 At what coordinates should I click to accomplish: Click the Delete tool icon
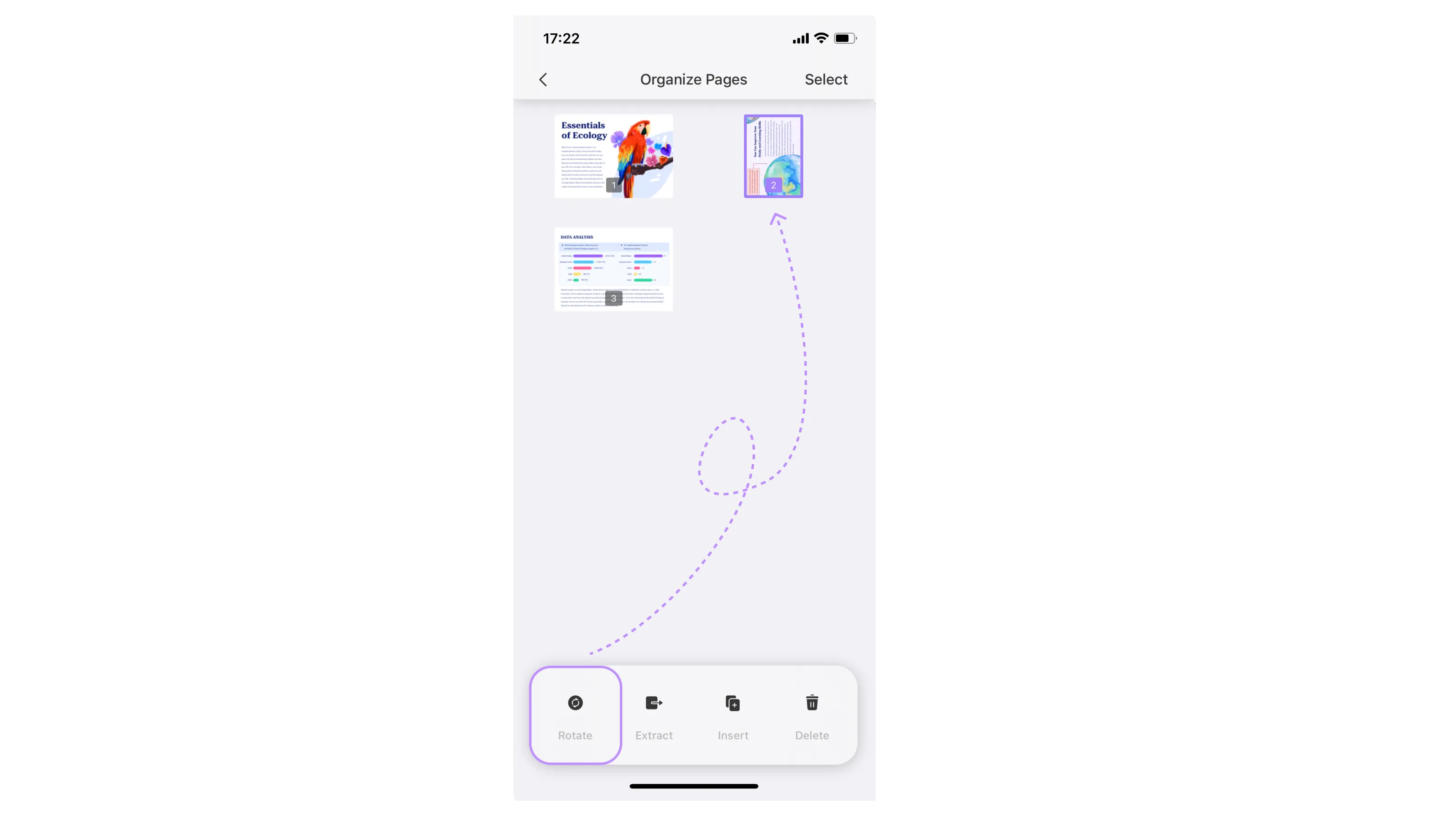(x=811, y=702)
